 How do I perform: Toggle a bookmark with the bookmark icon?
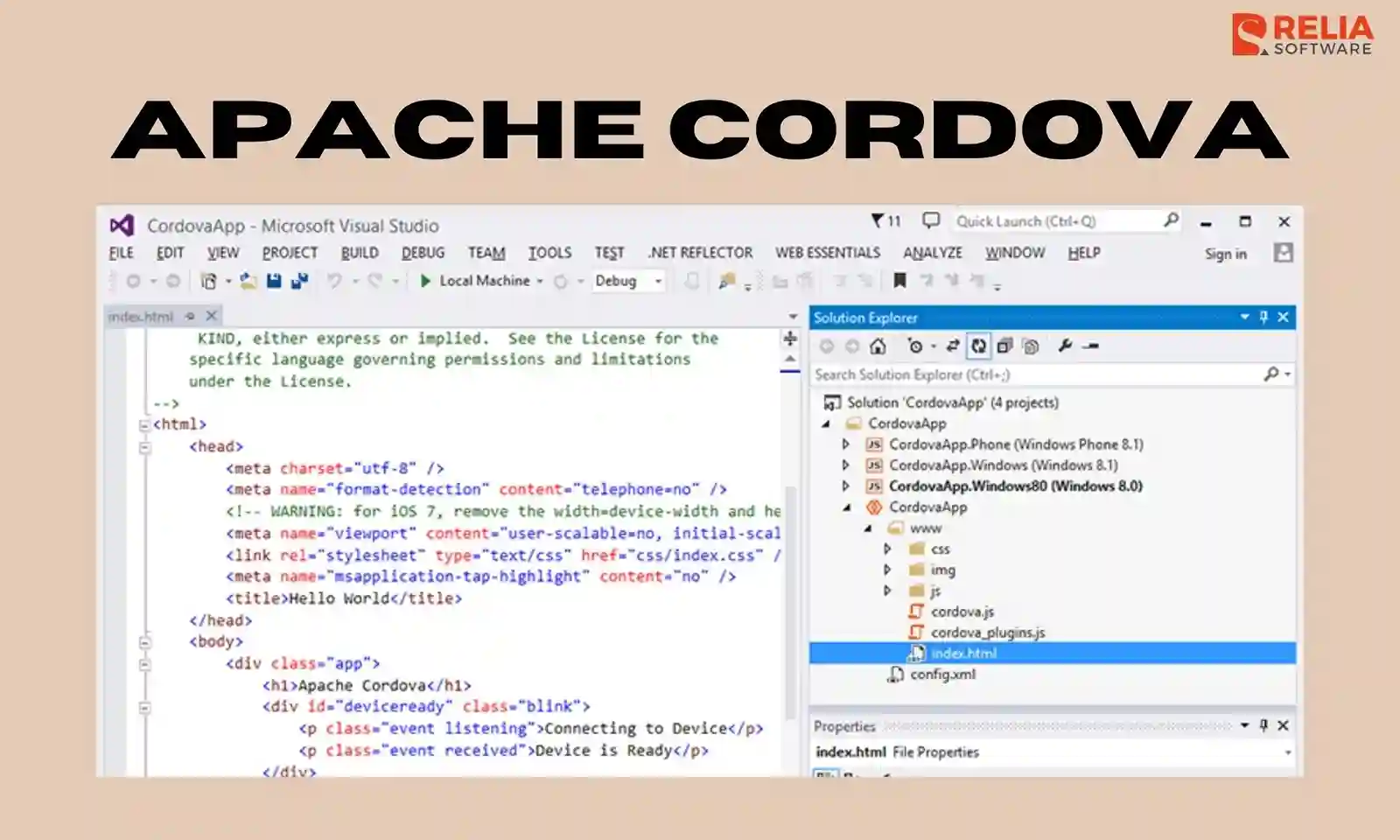pyautogui.click(x=899, y=281)
